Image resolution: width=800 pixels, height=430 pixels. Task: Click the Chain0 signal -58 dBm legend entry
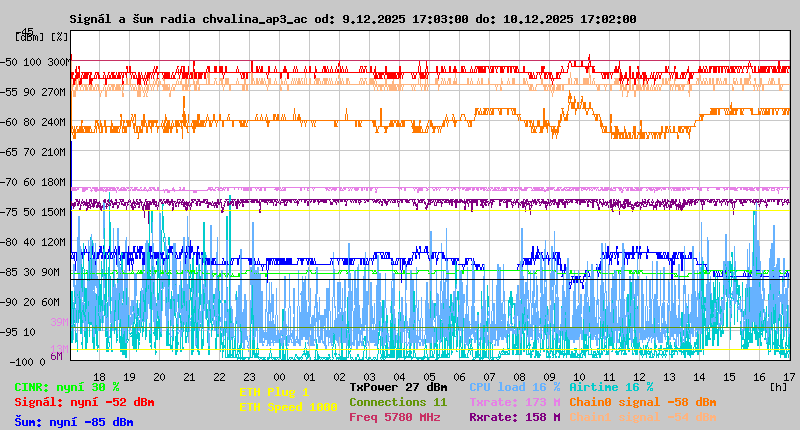point(642,402)
